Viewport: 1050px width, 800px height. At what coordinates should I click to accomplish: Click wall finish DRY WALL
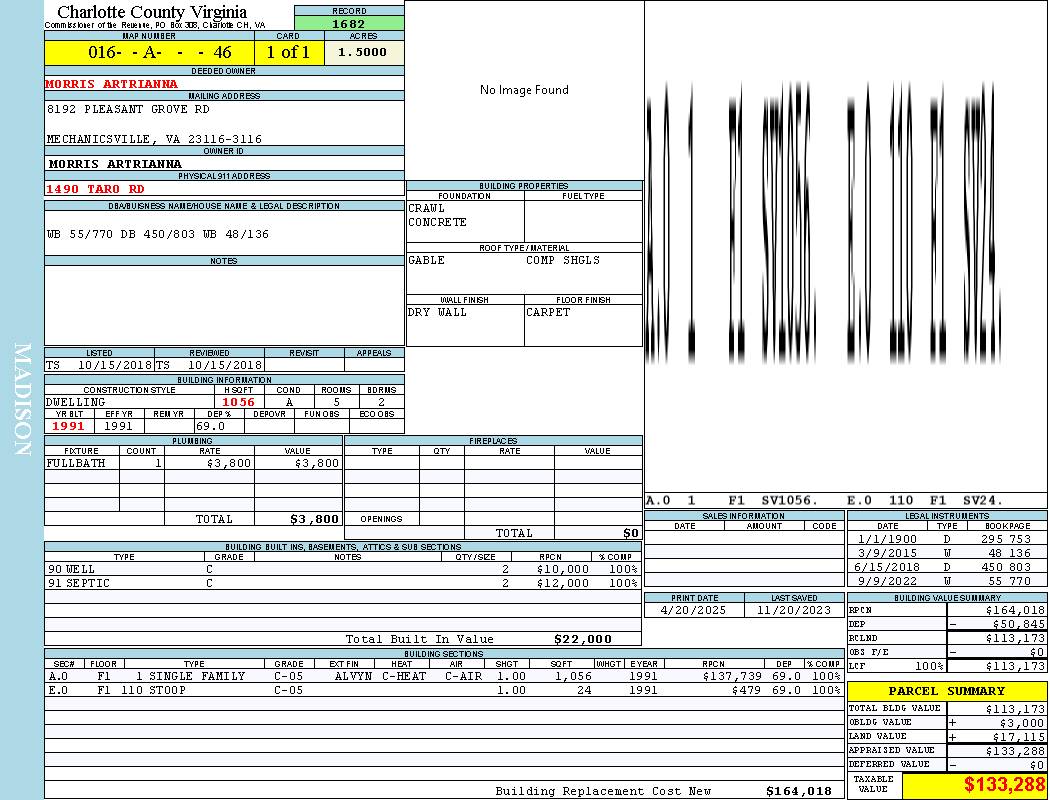point(437,313)
